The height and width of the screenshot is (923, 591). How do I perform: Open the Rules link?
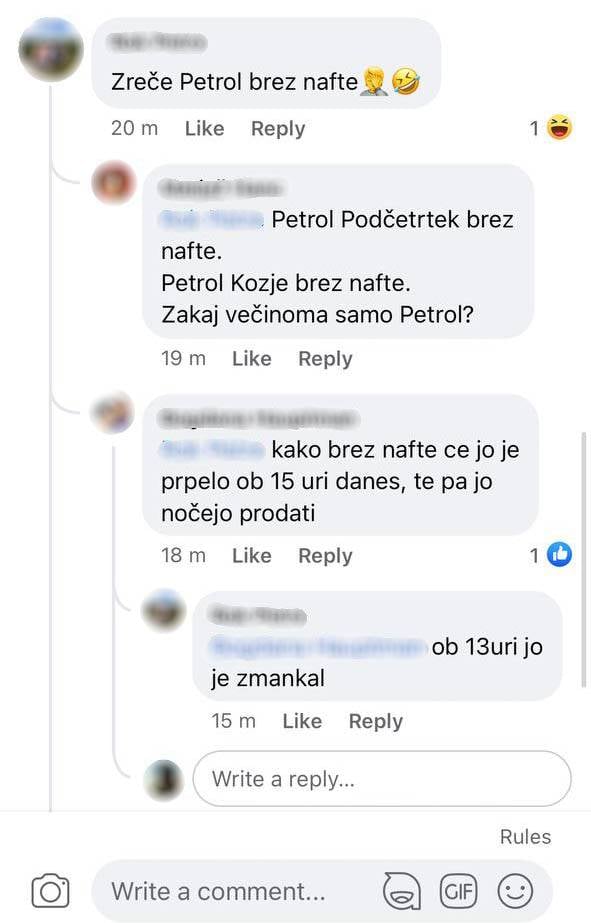pos(525,836)
